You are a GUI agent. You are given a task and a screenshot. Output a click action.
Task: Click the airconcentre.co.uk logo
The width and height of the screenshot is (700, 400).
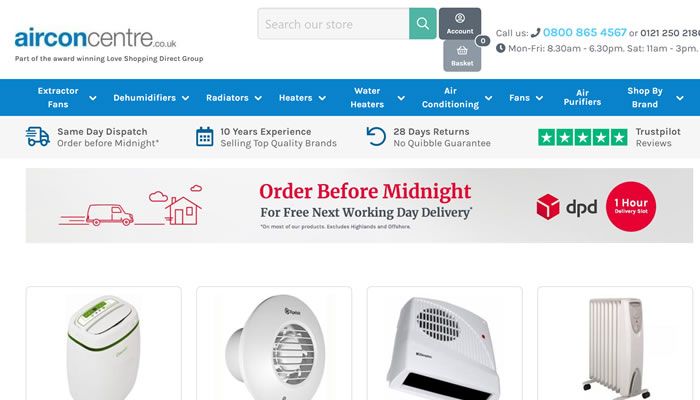point(95,38)
